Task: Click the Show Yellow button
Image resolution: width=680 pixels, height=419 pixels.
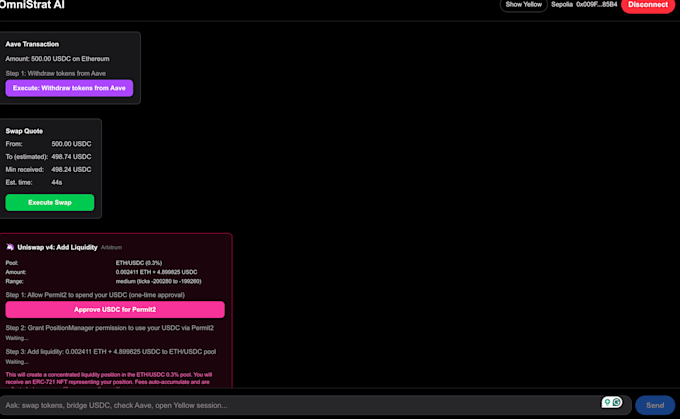Action: pyautogui.click(x=523, y=5)
